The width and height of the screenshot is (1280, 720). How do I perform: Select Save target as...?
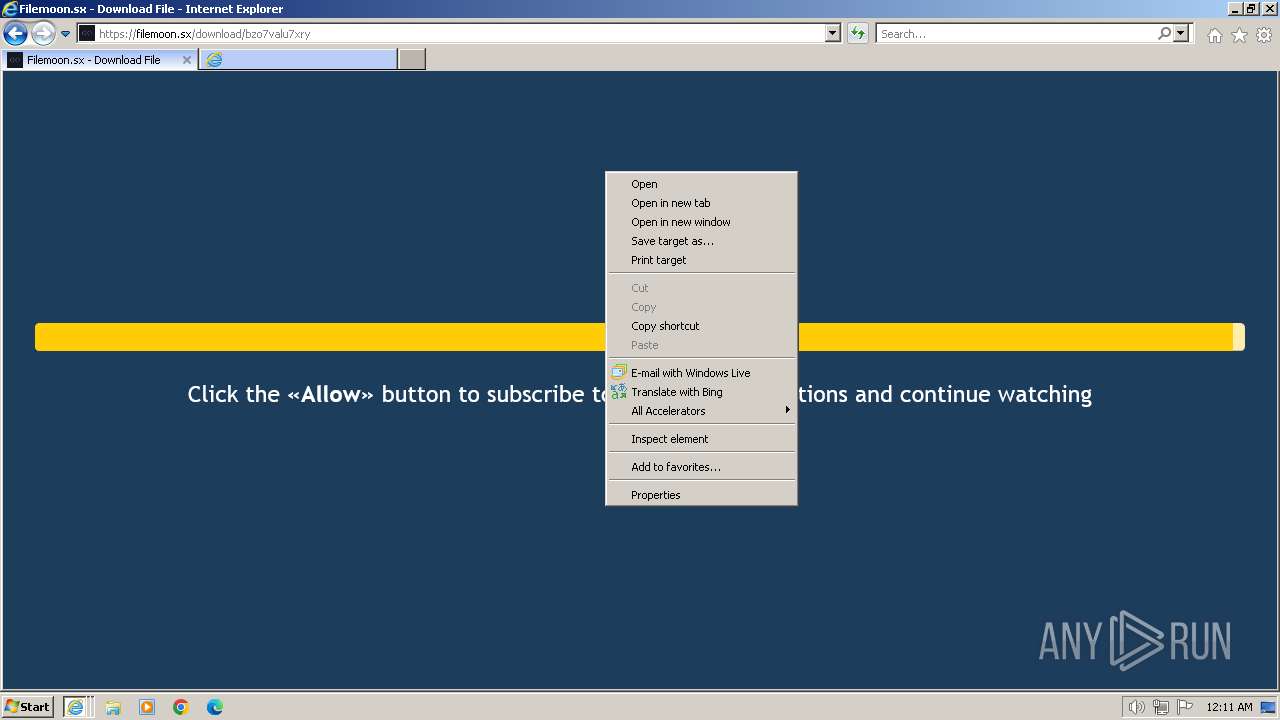(x=701, y=241)
